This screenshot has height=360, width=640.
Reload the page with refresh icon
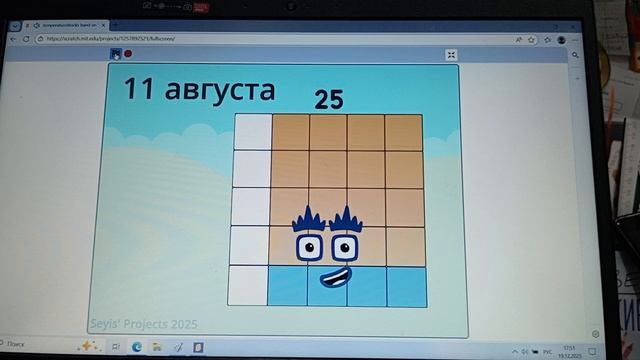(26, 39)
